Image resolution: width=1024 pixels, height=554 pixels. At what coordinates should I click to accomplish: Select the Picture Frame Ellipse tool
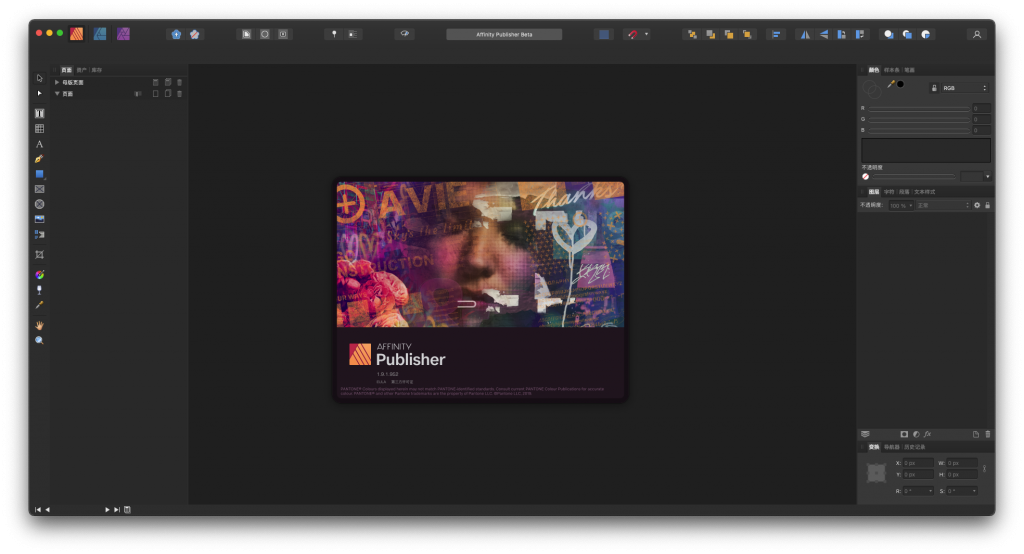[39, 204]
